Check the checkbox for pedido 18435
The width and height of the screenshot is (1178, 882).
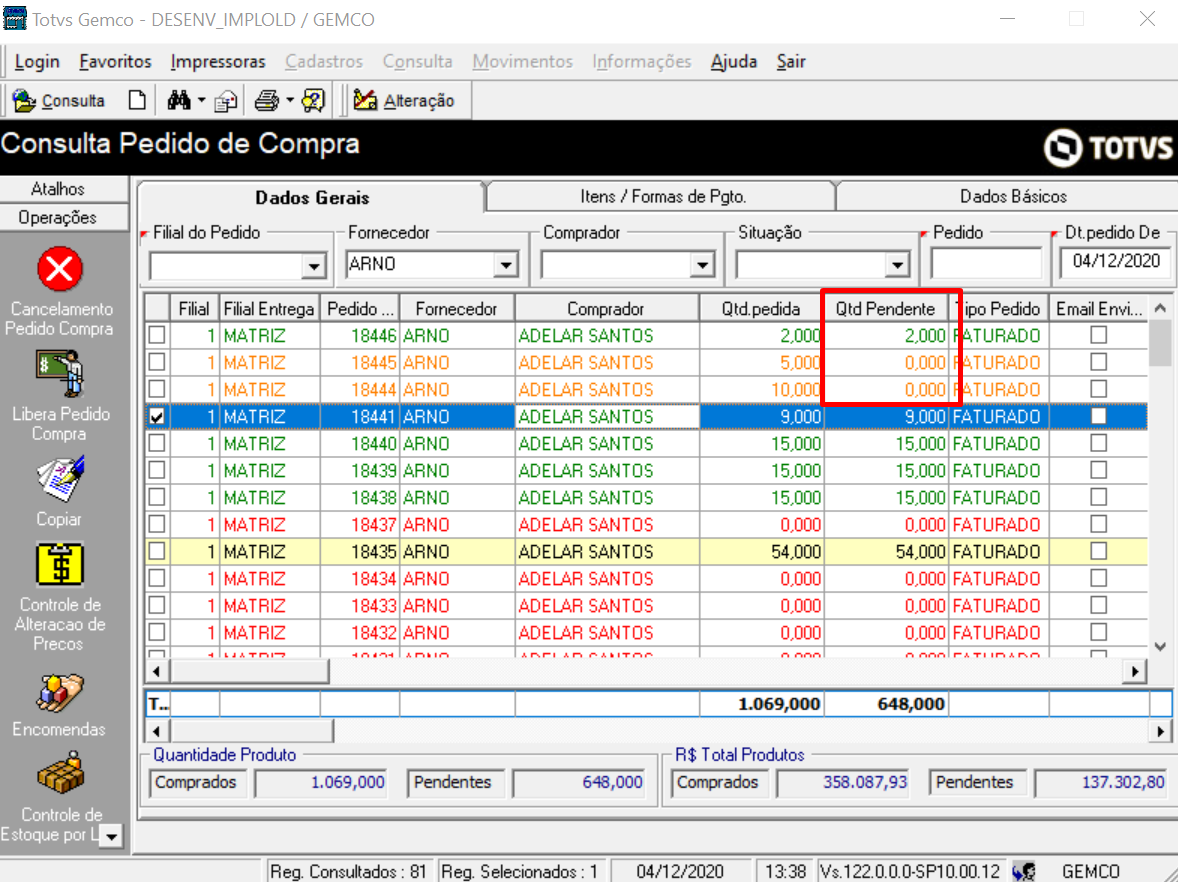(157, 551)
